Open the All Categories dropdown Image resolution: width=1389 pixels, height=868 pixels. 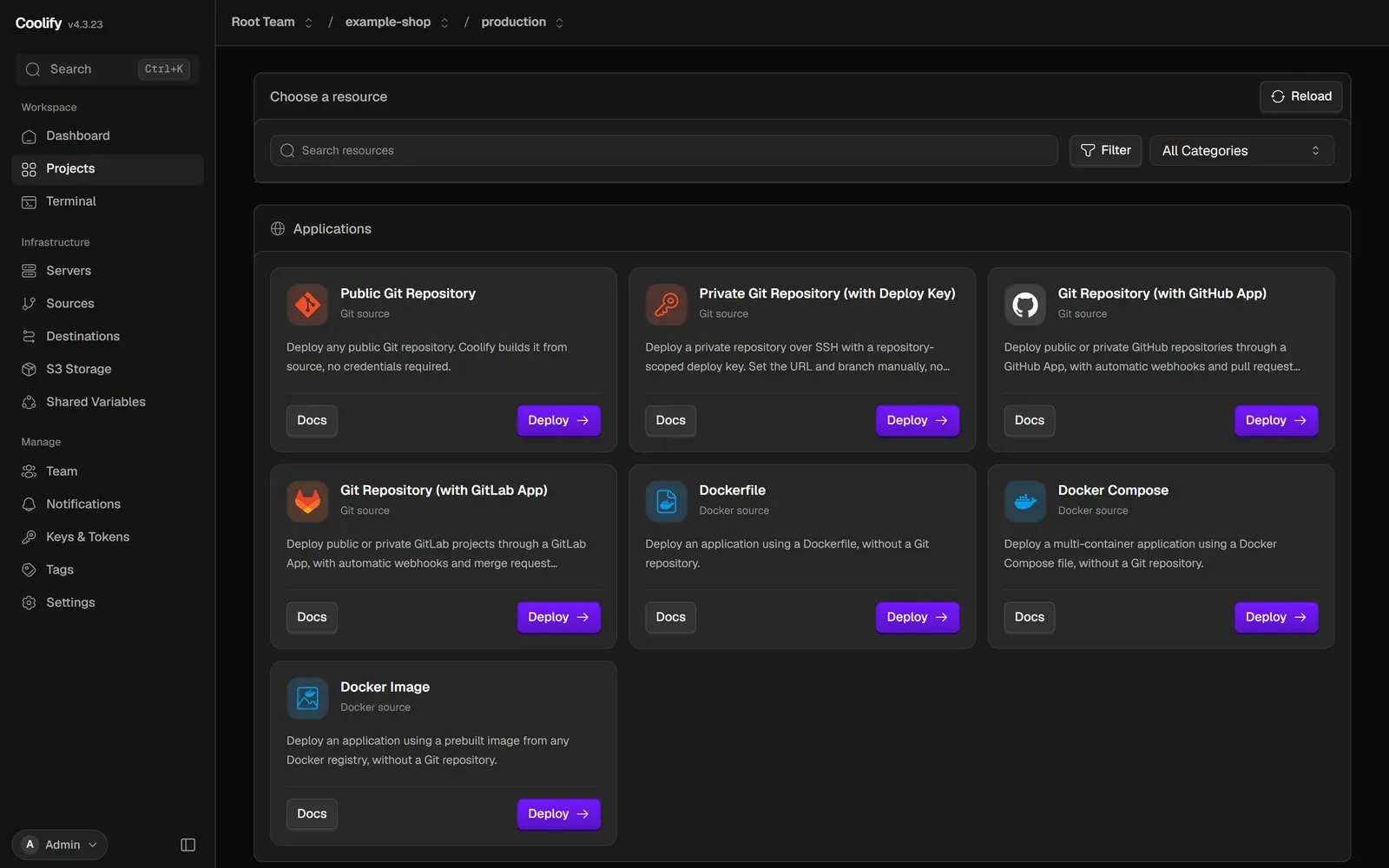click(x=1241, y=151)
